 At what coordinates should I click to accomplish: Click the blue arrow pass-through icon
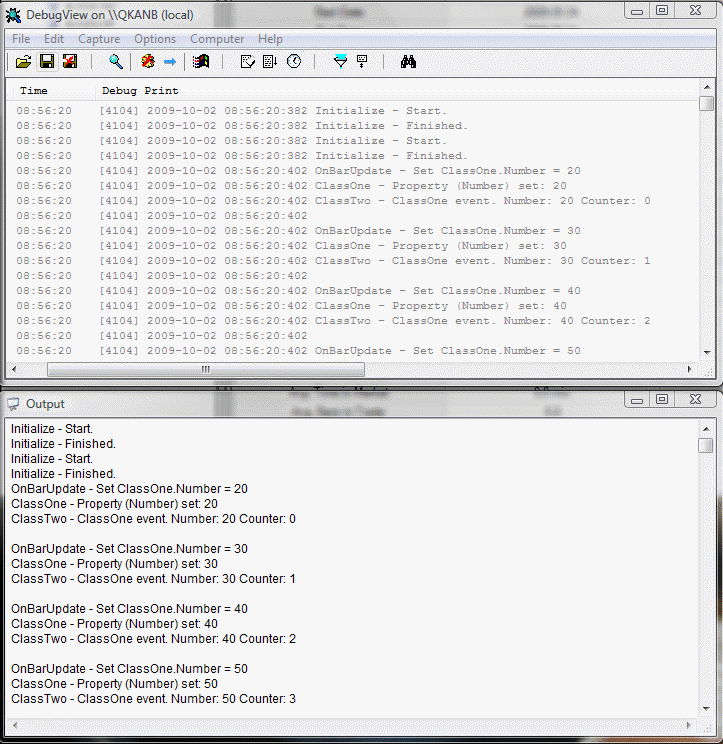(x=170, y=62)
